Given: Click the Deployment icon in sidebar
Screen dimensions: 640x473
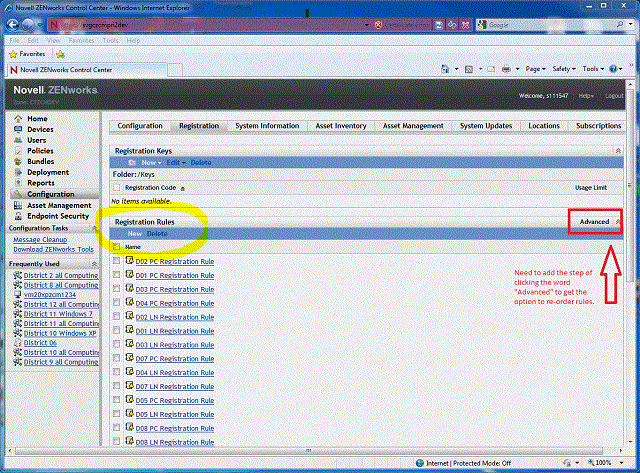Looking at the screenshot, I should pos(18,172).
